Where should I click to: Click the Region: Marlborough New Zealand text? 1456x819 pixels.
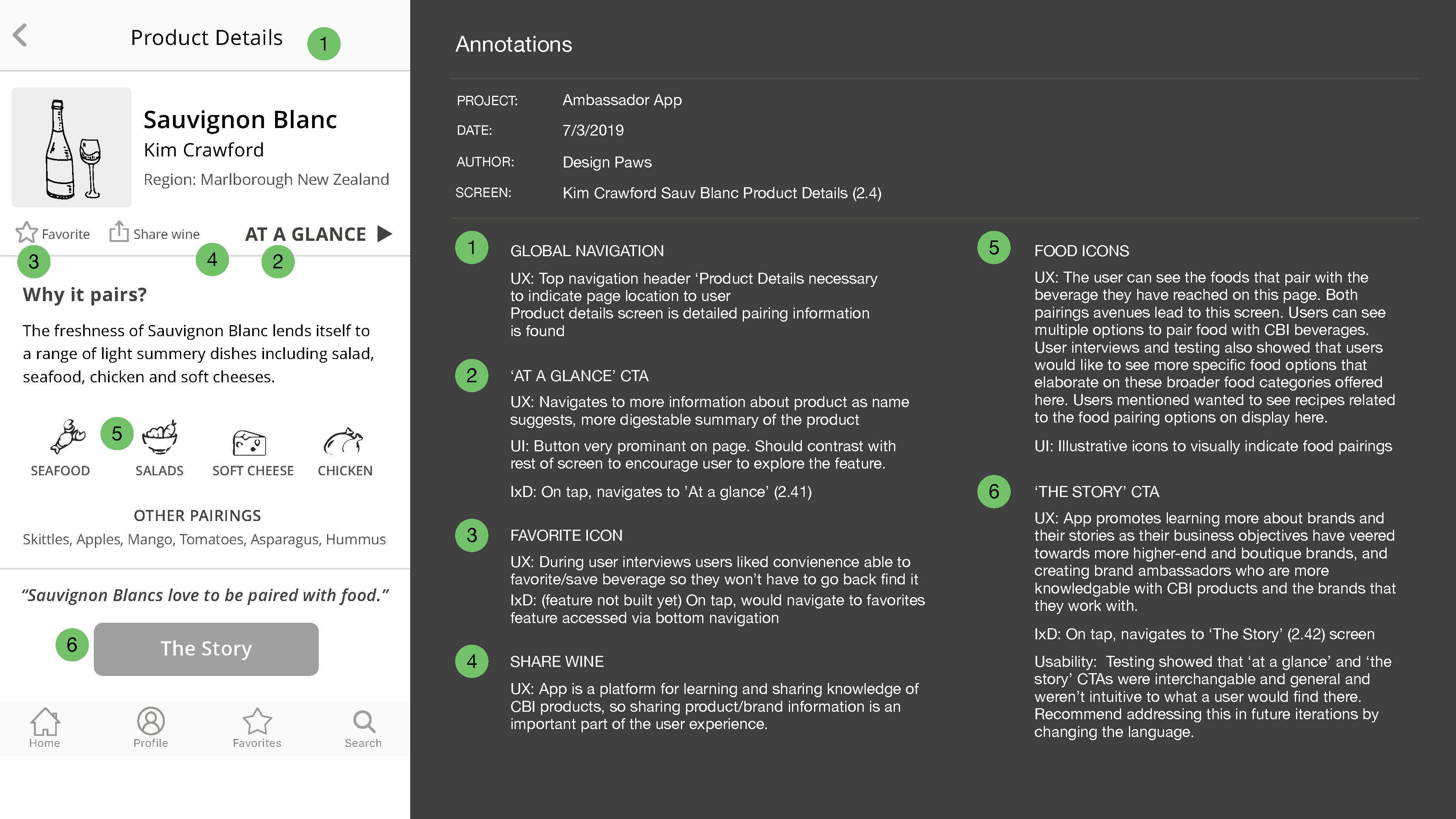[x=266, y=179]
